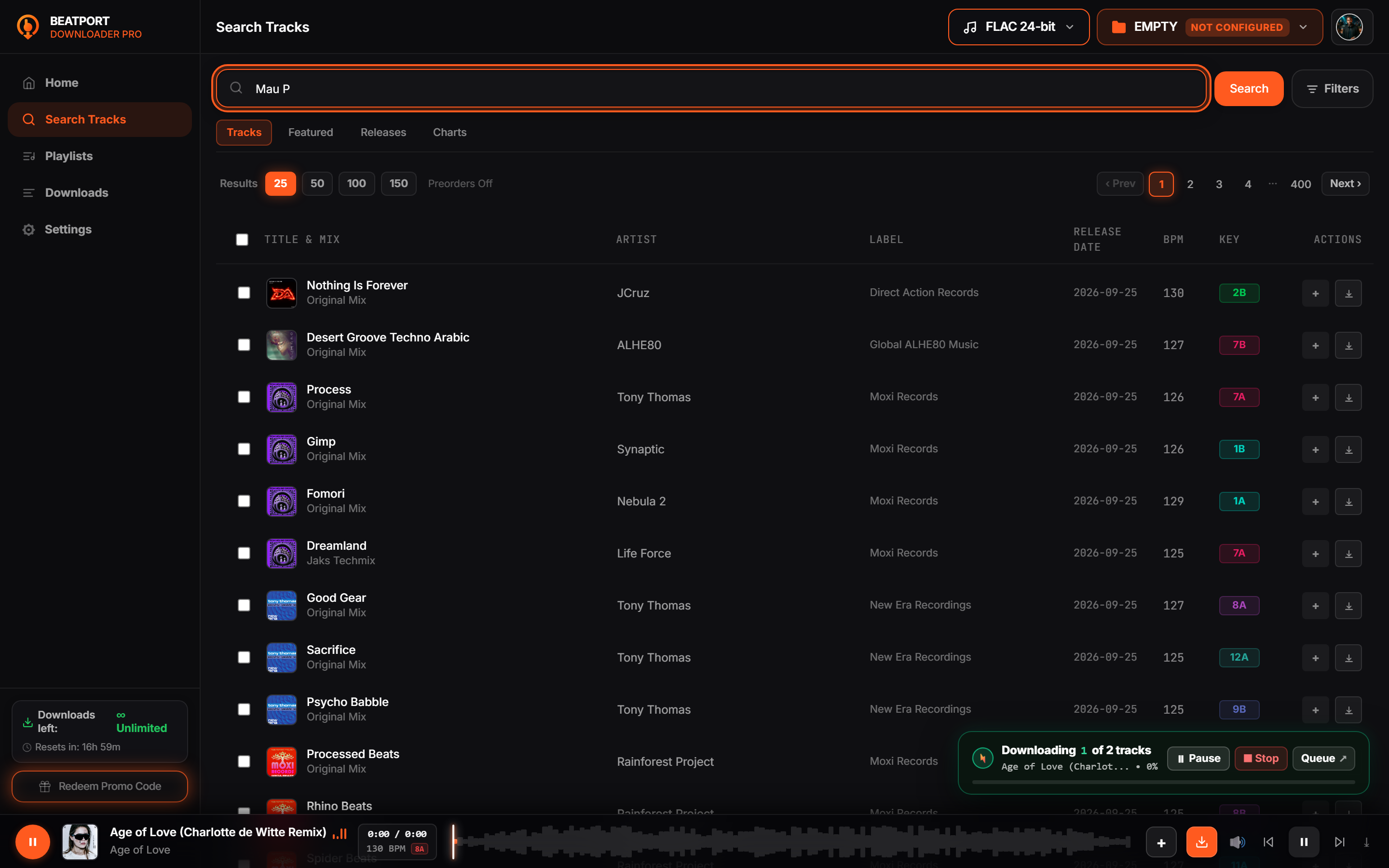Click the Beatport Downloader Pro logo

tap(27, 27)
